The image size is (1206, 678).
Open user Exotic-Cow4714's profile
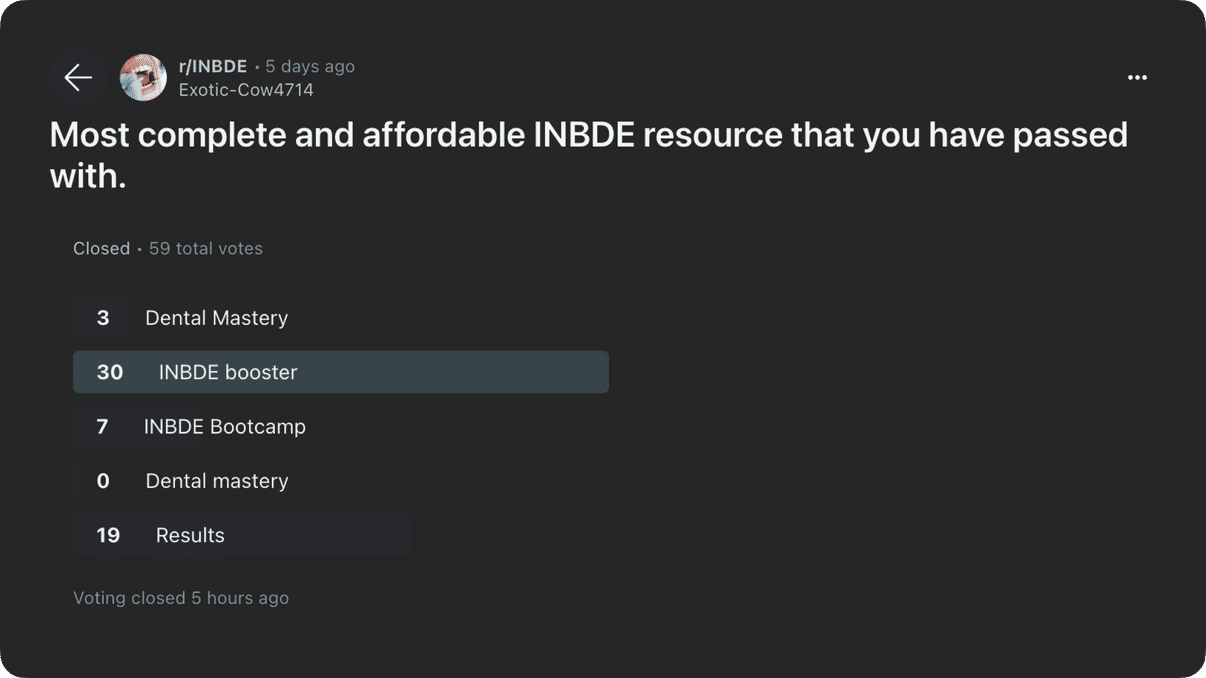pos(246,90)
